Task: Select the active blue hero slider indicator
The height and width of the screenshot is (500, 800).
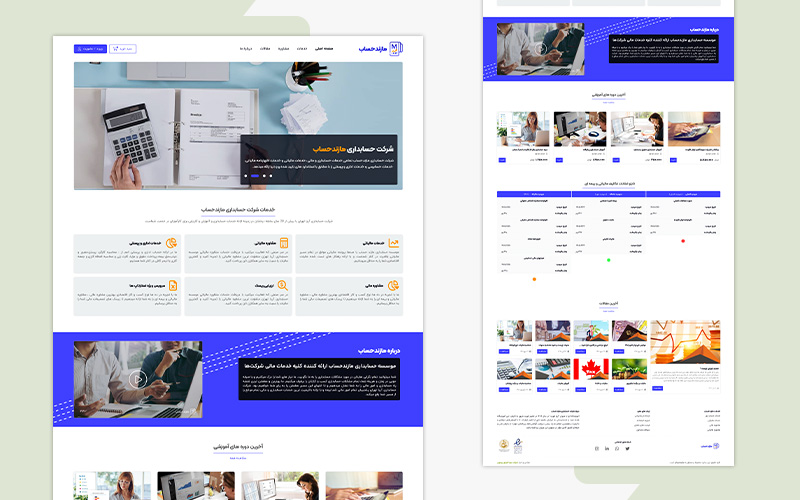Action: coord(255,176)
